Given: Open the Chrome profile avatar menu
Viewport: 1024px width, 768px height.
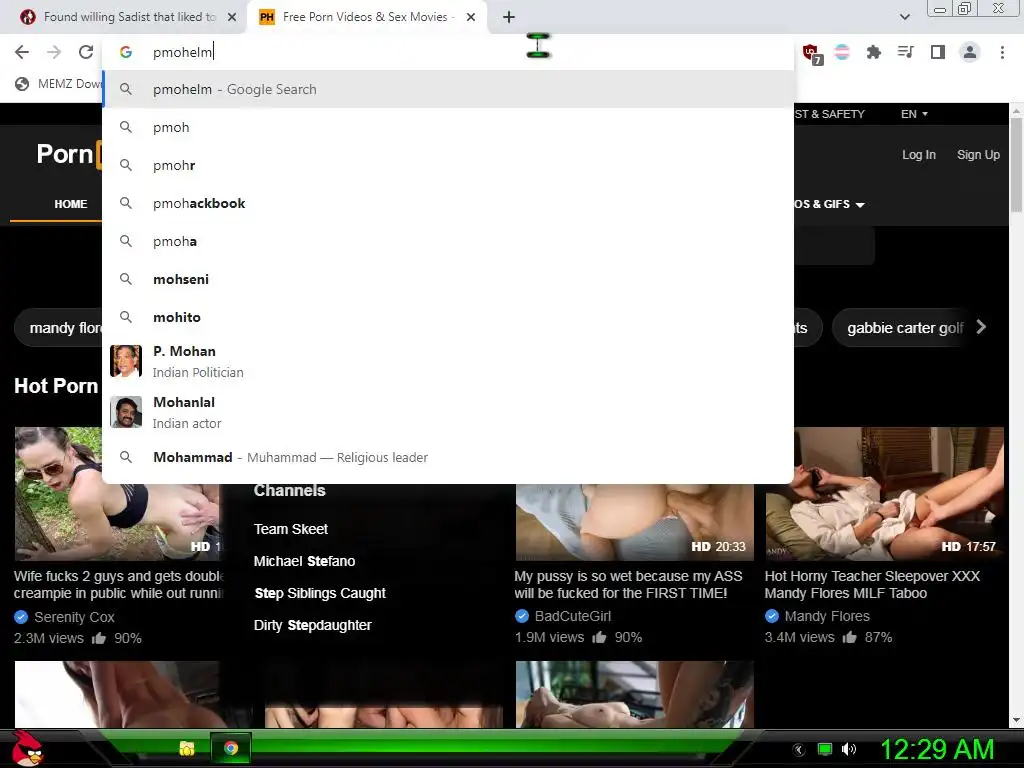Looking at the screenshot, I should coord(970,52).
